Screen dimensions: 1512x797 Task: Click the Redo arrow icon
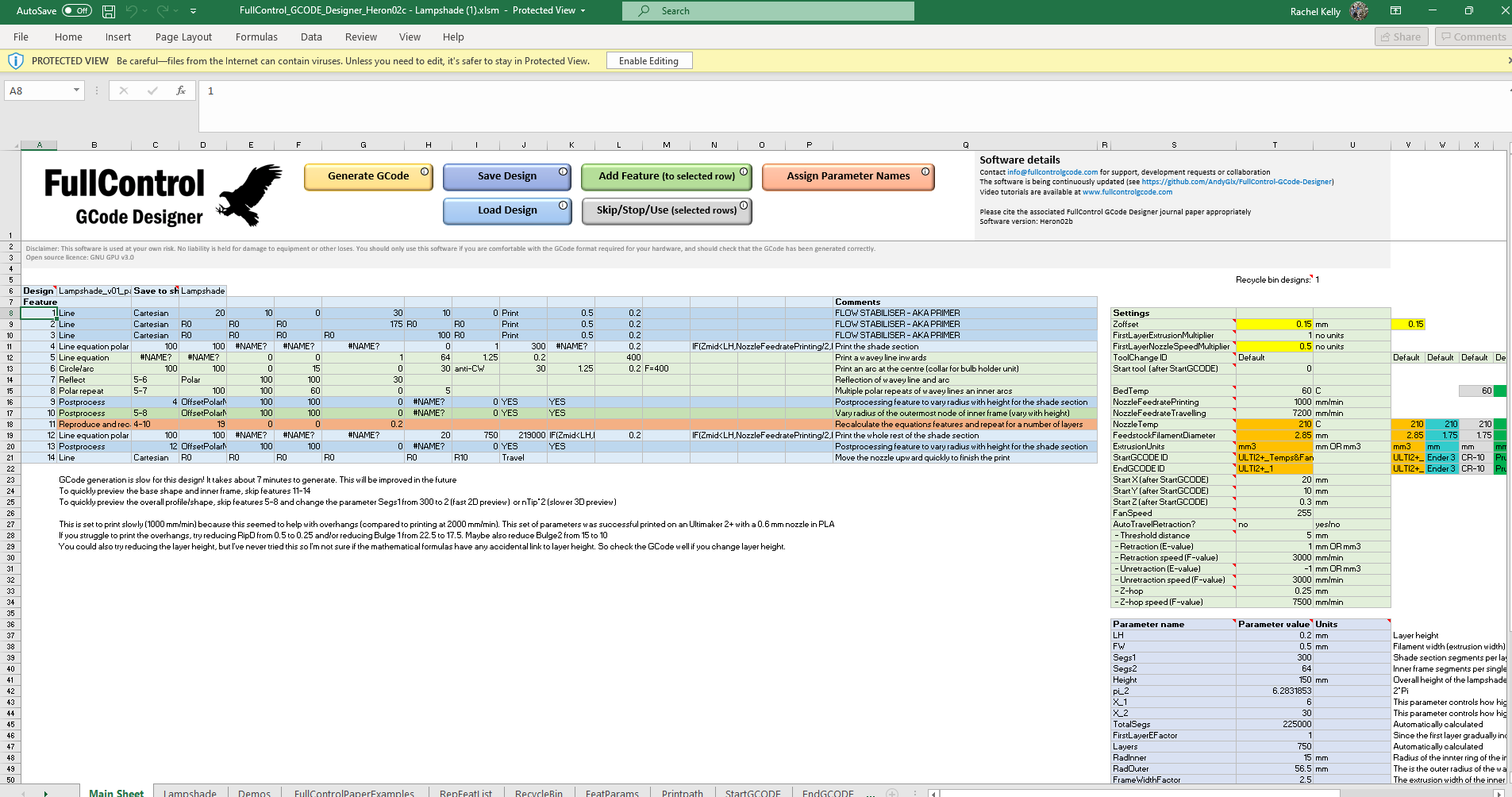[x=162, y=11]
